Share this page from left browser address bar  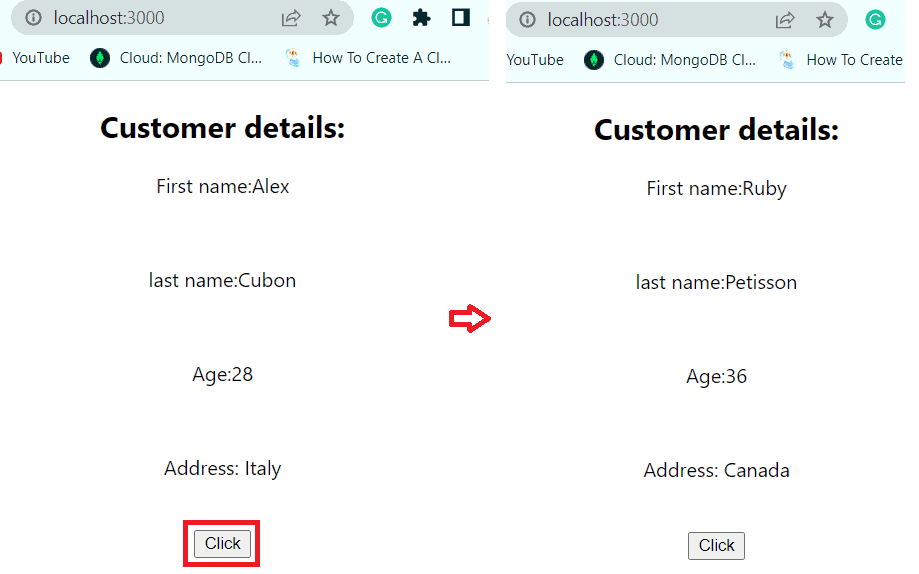(x=291, y=18)
